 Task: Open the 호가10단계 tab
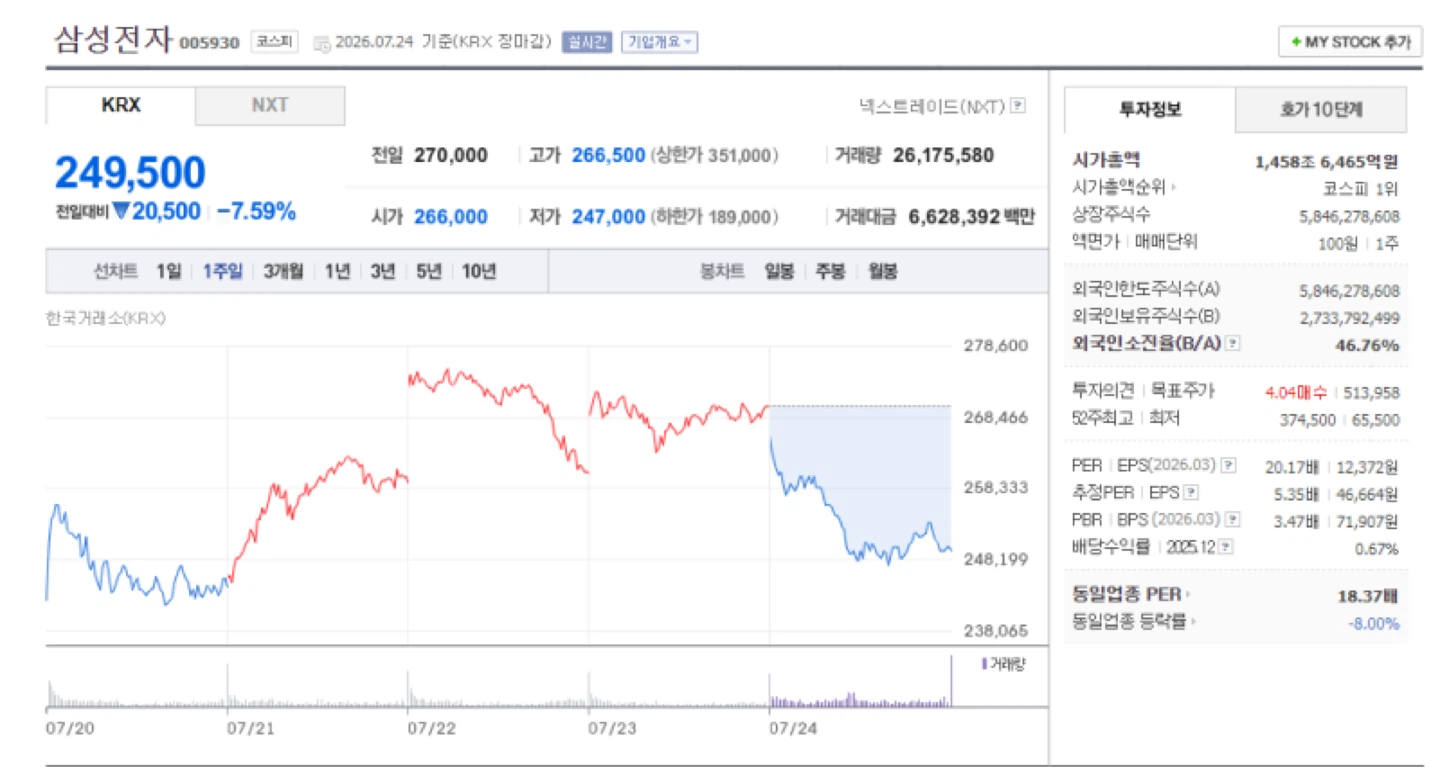pos(1321,109)
